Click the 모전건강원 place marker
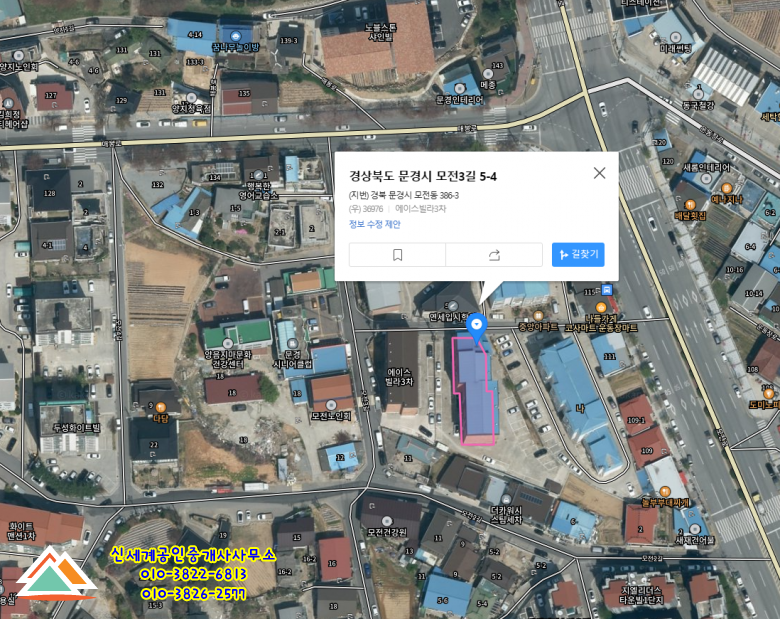This screenshot has width=780, height=619. click(387, 521)
